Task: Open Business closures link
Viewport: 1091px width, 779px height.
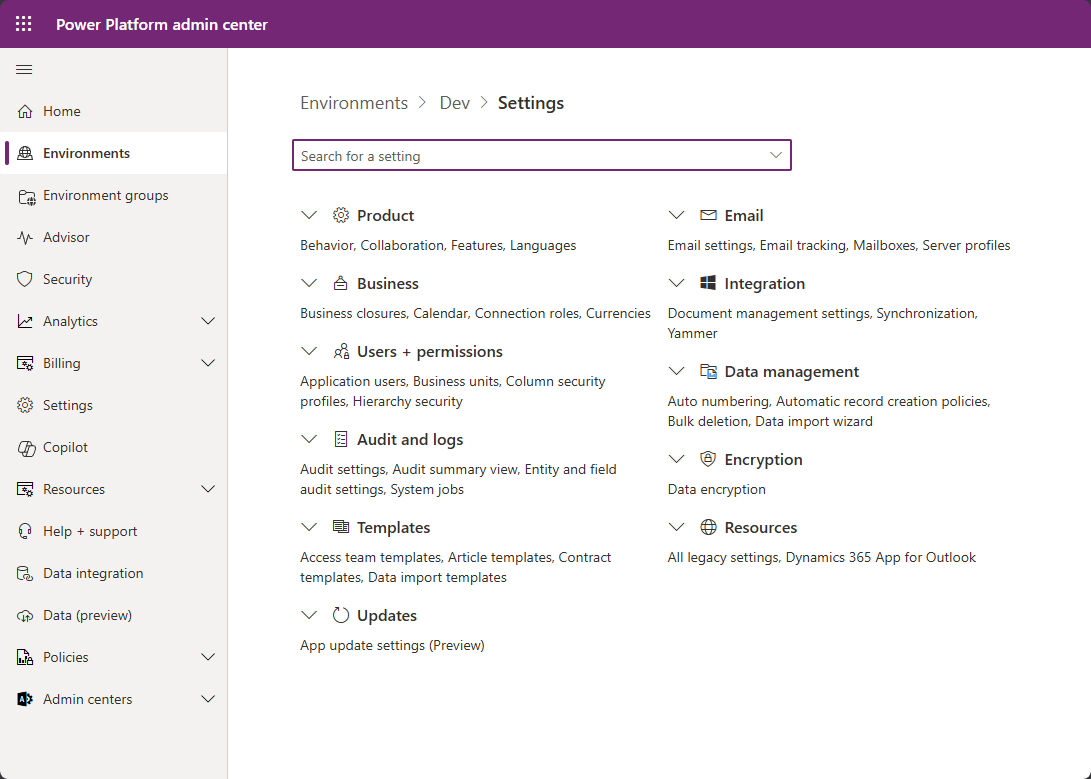Action: (x=353, y=314)
